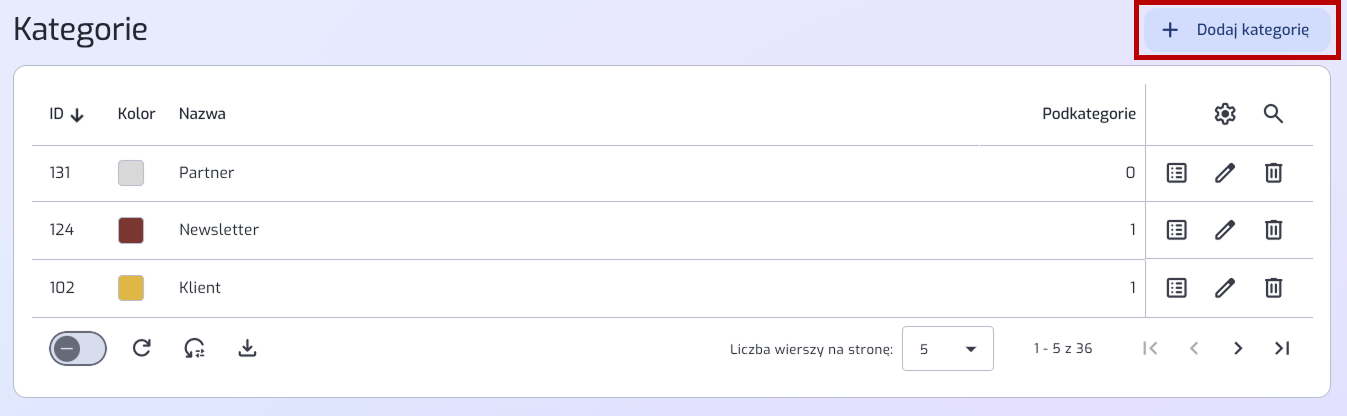
Task: Toggle the switch at table bottom
Action: tap(78, 348)
